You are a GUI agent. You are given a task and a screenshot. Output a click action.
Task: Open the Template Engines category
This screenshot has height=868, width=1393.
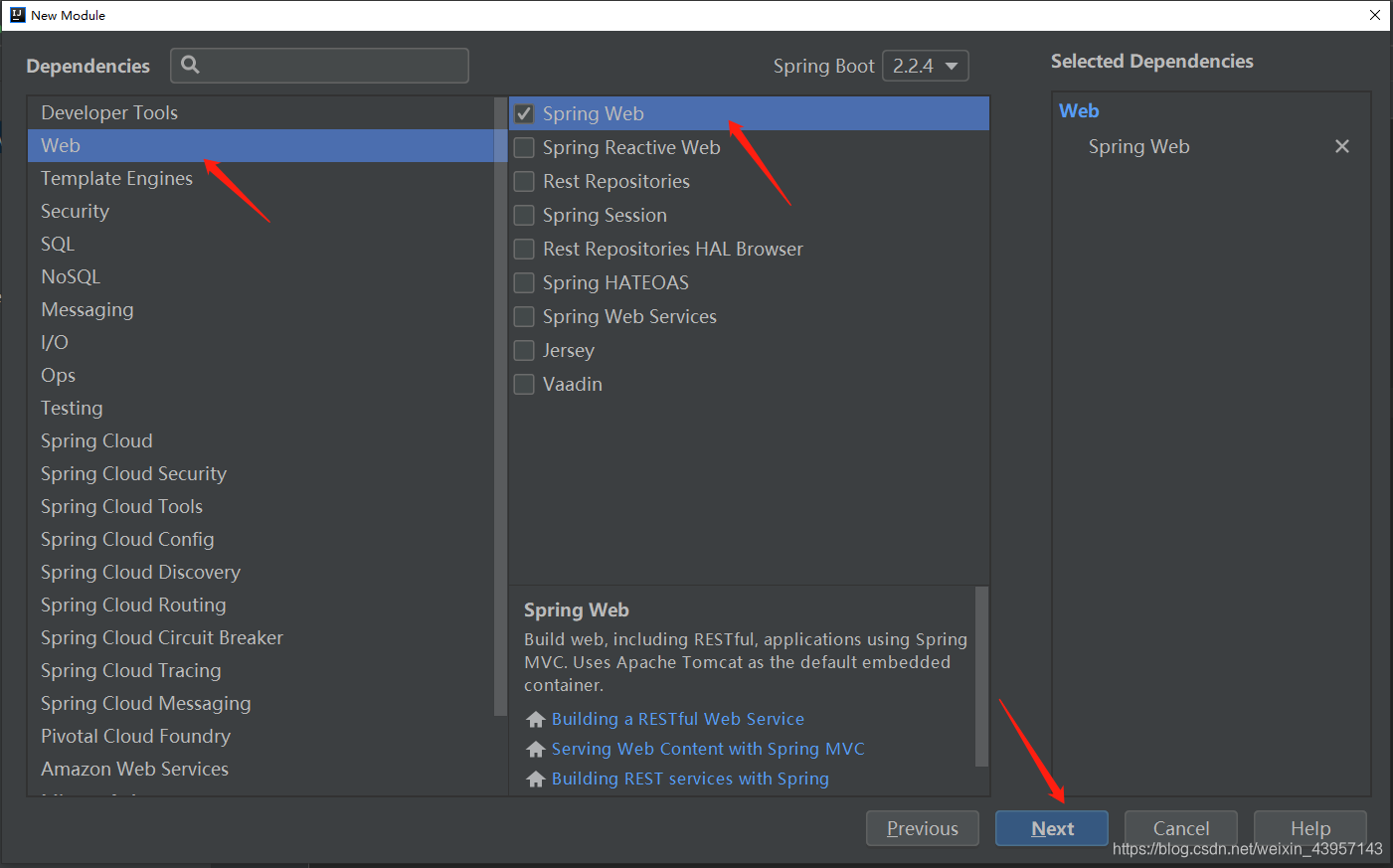point(261,178)
